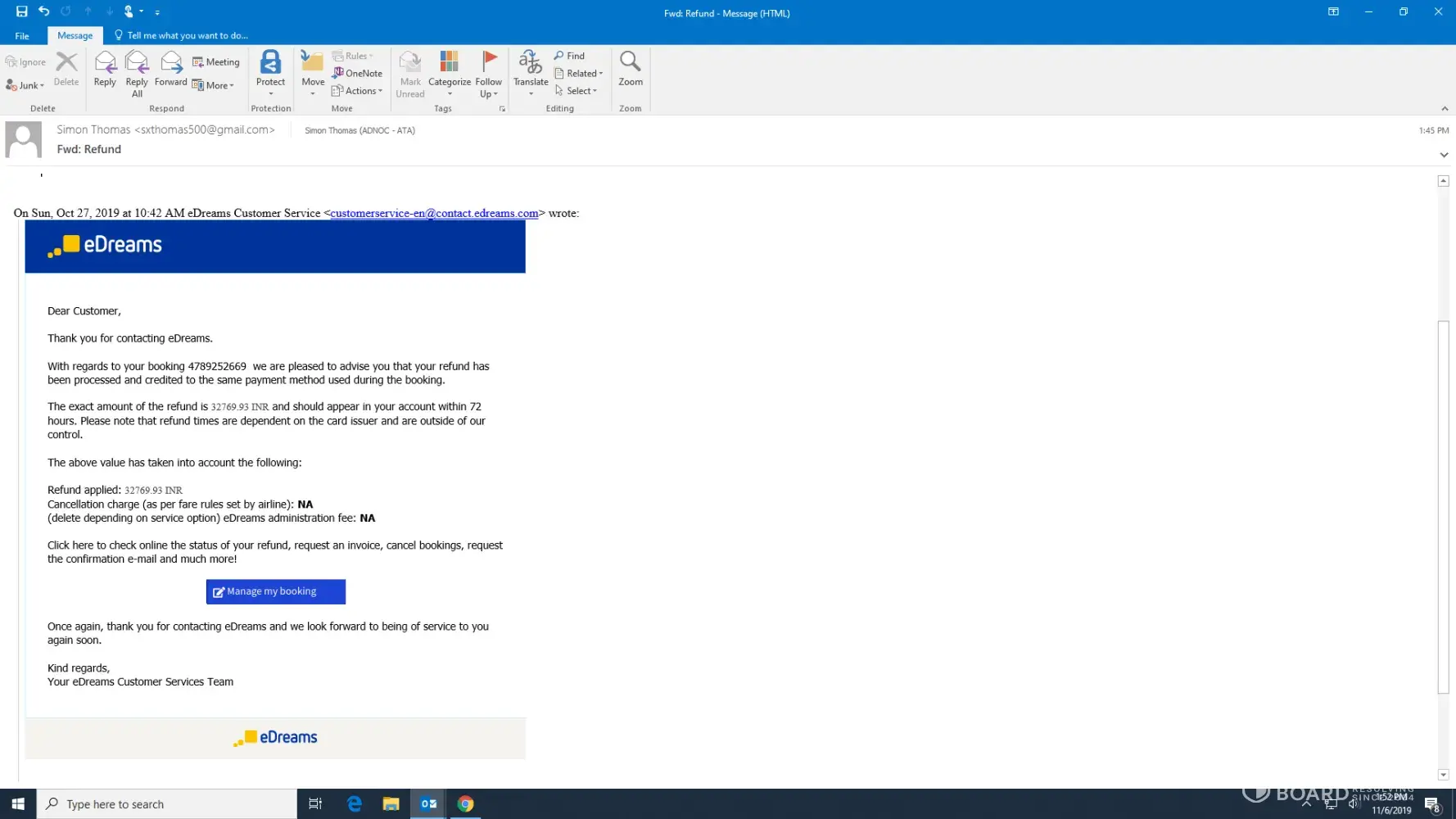Open the File tab

(x=22, y=36)
